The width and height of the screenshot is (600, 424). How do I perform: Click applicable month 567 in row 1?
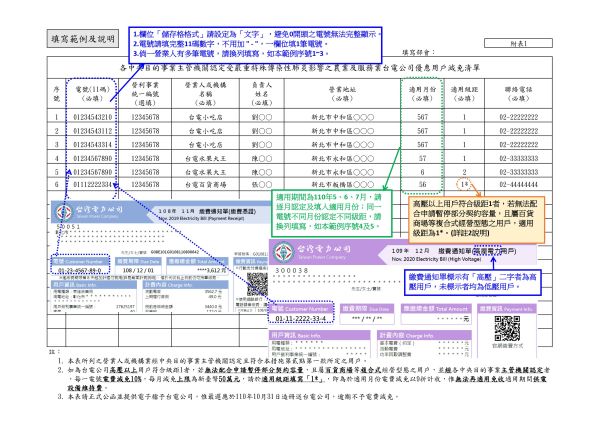(x=422, y=117)
